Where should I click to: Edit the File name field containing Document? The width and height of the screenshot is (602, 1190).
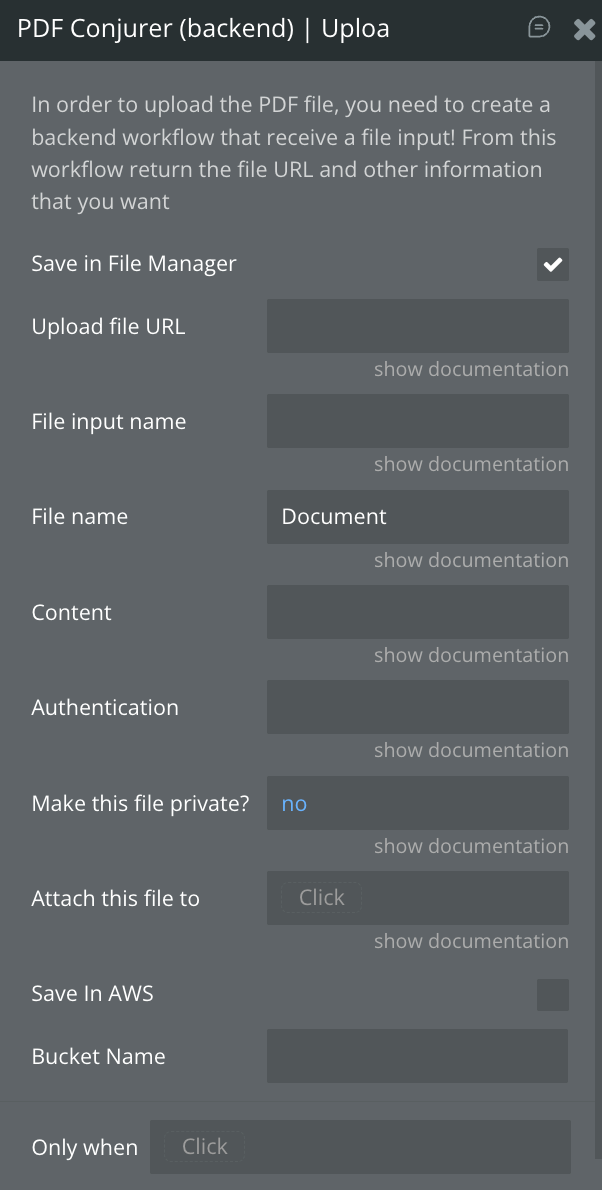[x=417, y=517]
